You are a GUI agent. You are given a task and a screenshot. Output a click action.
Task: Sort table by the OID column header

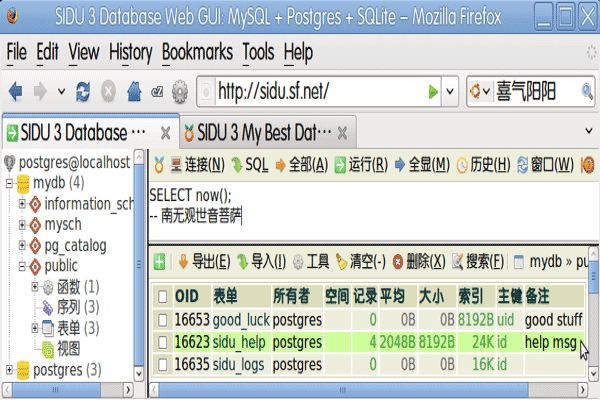pos(187,297)
